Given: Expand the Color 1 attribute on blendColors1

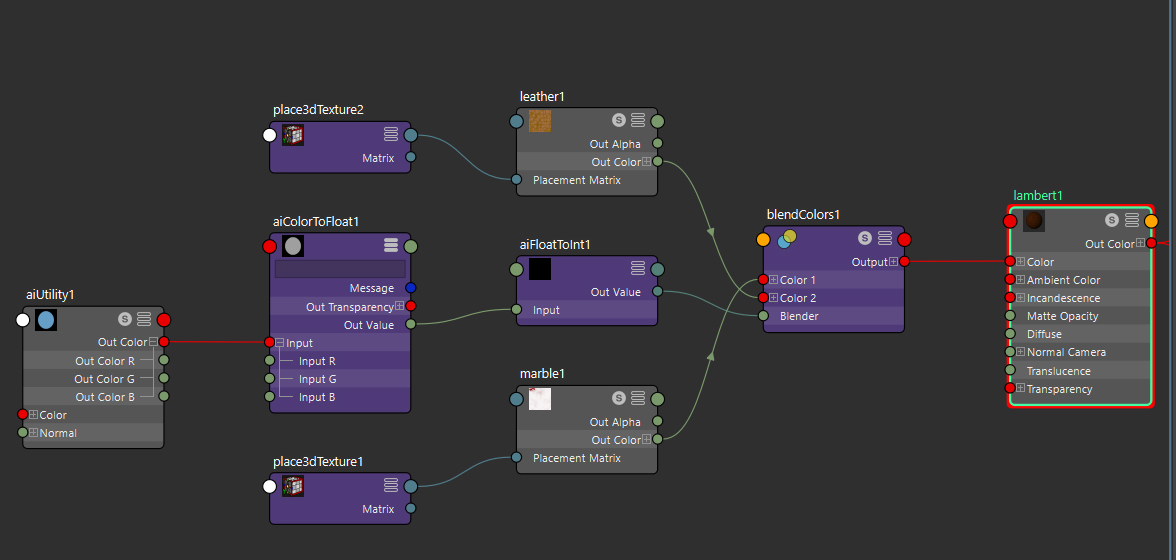Looking at the screenshot, I should coord(774,280).
